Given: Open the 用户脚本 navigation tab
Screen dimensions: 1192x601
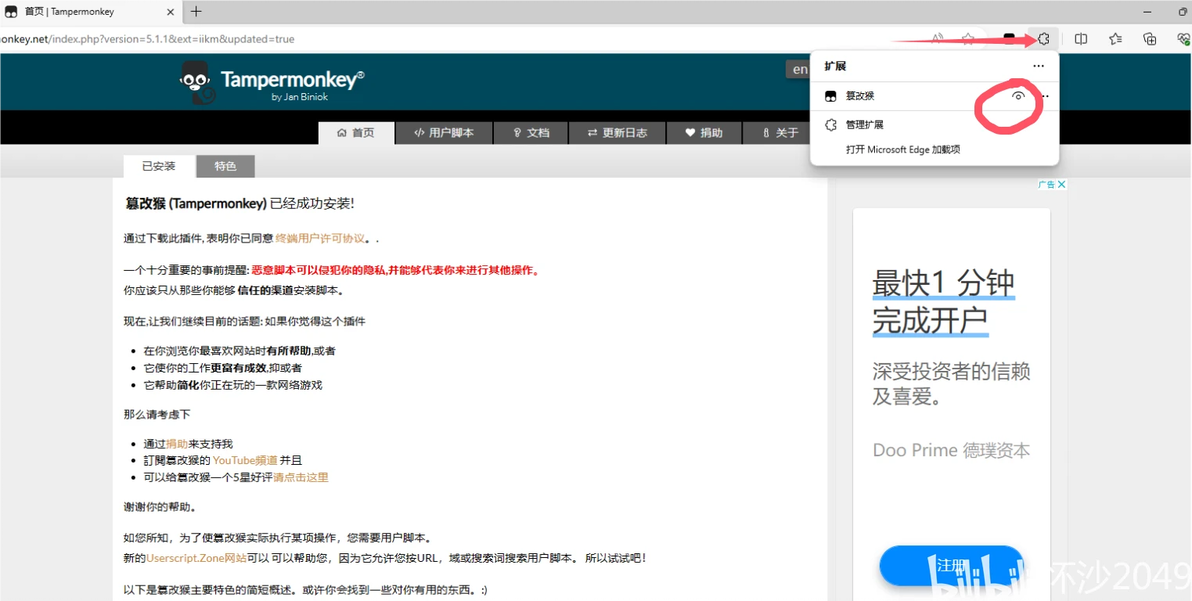Looking at the screenshot, I should pyautogui.click(x=444, y=133).
